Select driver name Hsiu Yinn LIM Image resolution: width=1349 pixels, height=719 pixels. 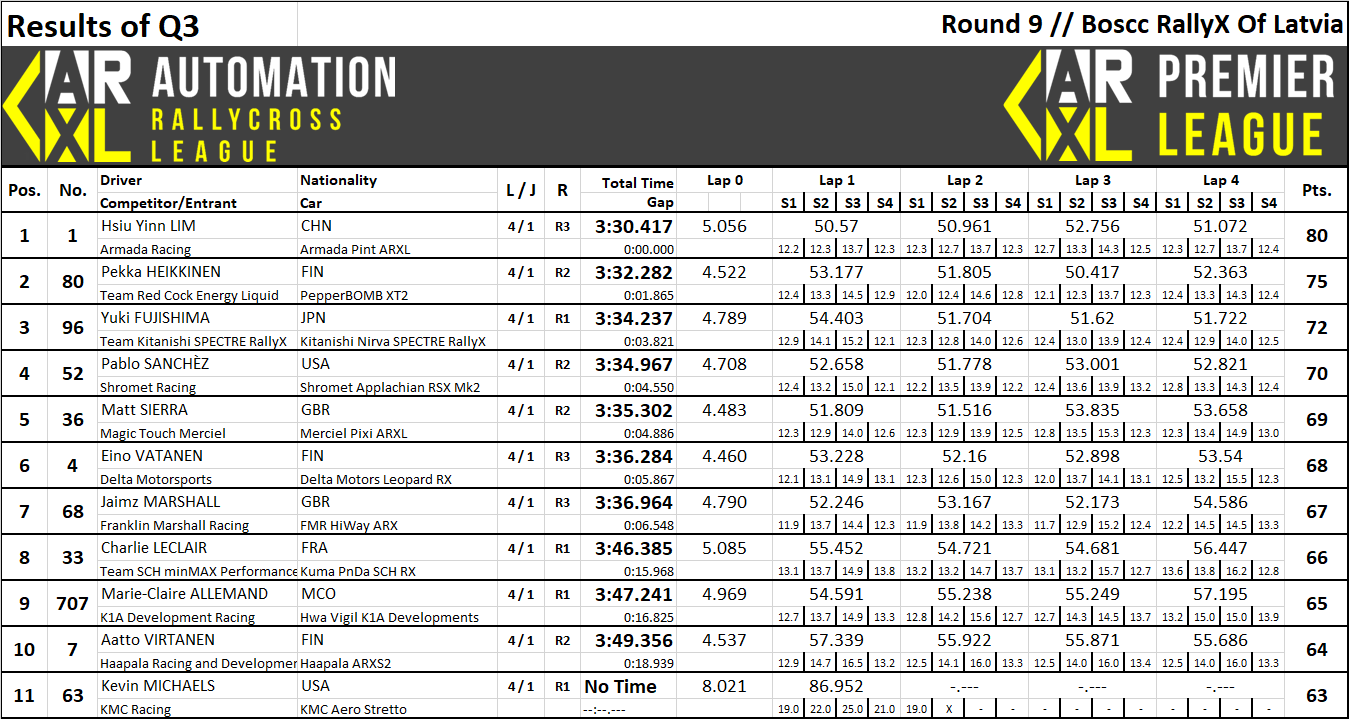148,226
